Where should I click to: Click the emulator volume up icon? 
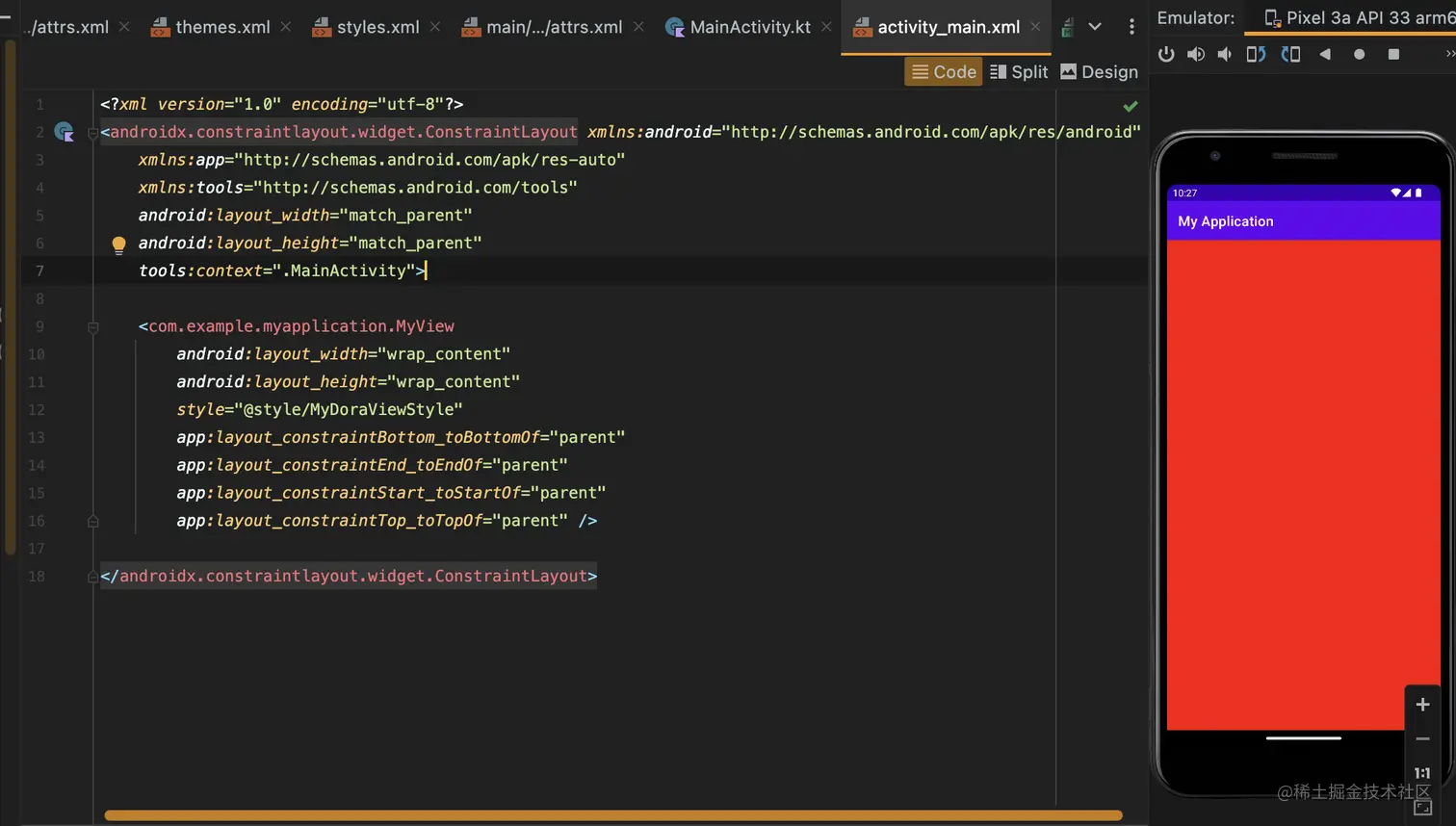coord(1195,54)
